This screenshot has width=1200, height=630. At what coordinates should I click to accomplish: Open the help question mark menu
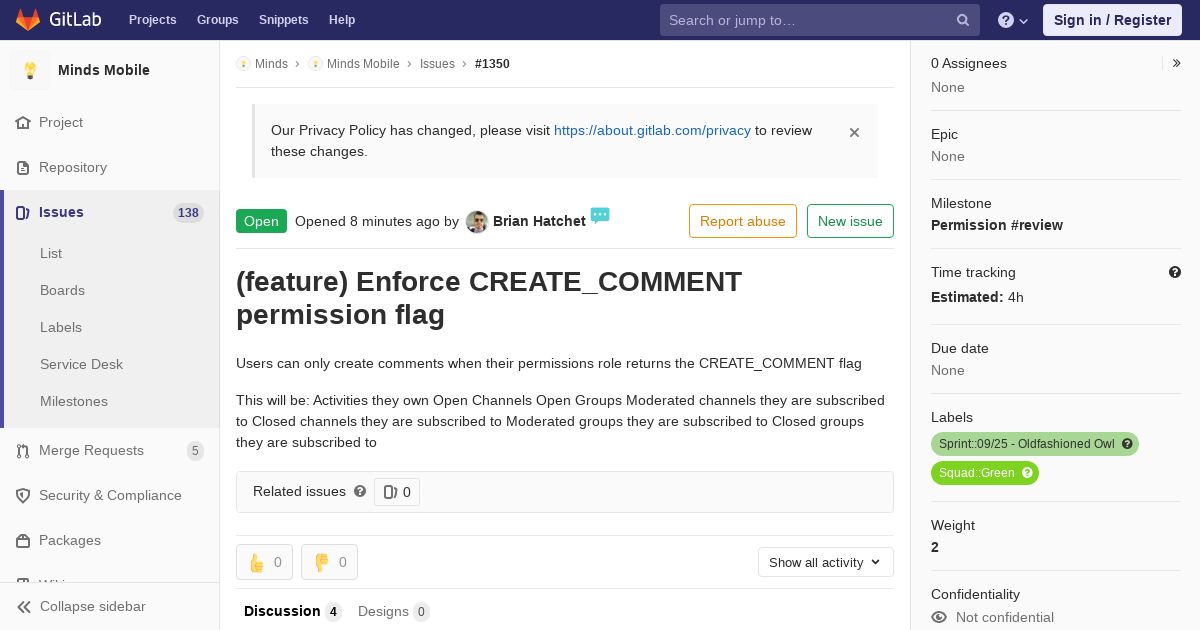(x=1013, y=20)
